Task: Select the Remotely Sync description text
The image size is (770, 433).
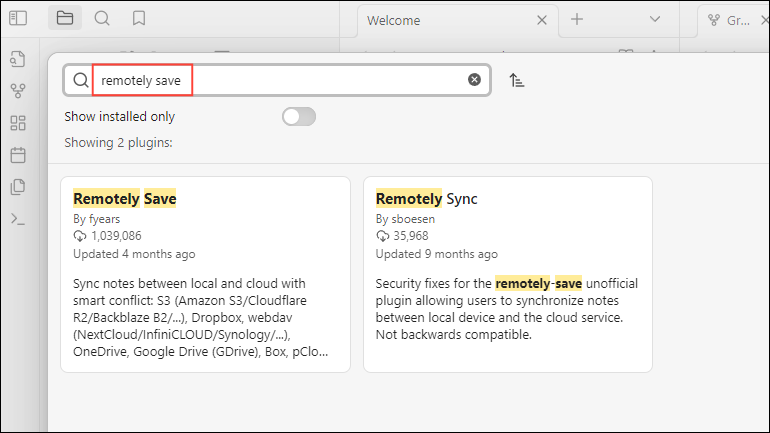Action: click(x=507, y=309)
